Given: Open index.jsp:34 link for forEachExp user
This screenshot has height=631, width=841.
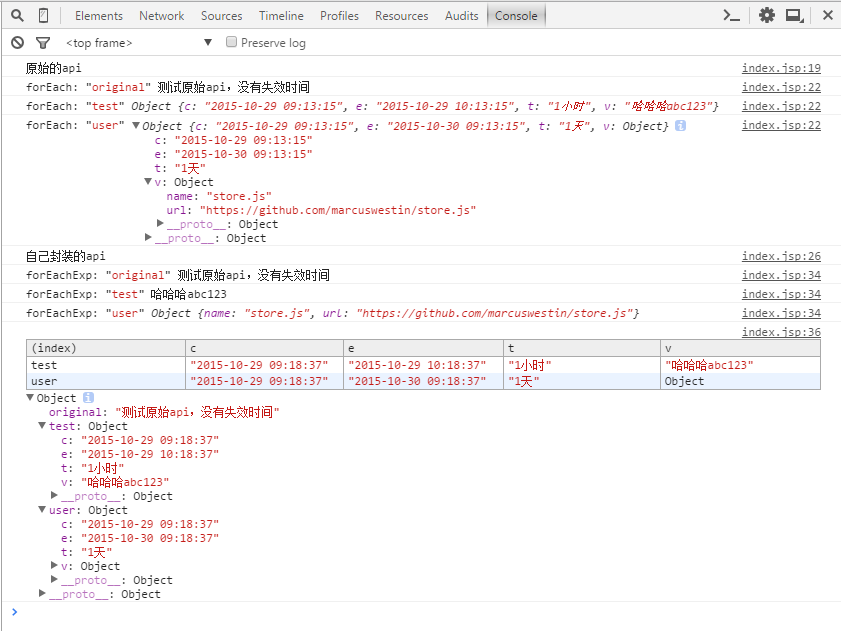Looking at the screenshot, I should [781, 313].
